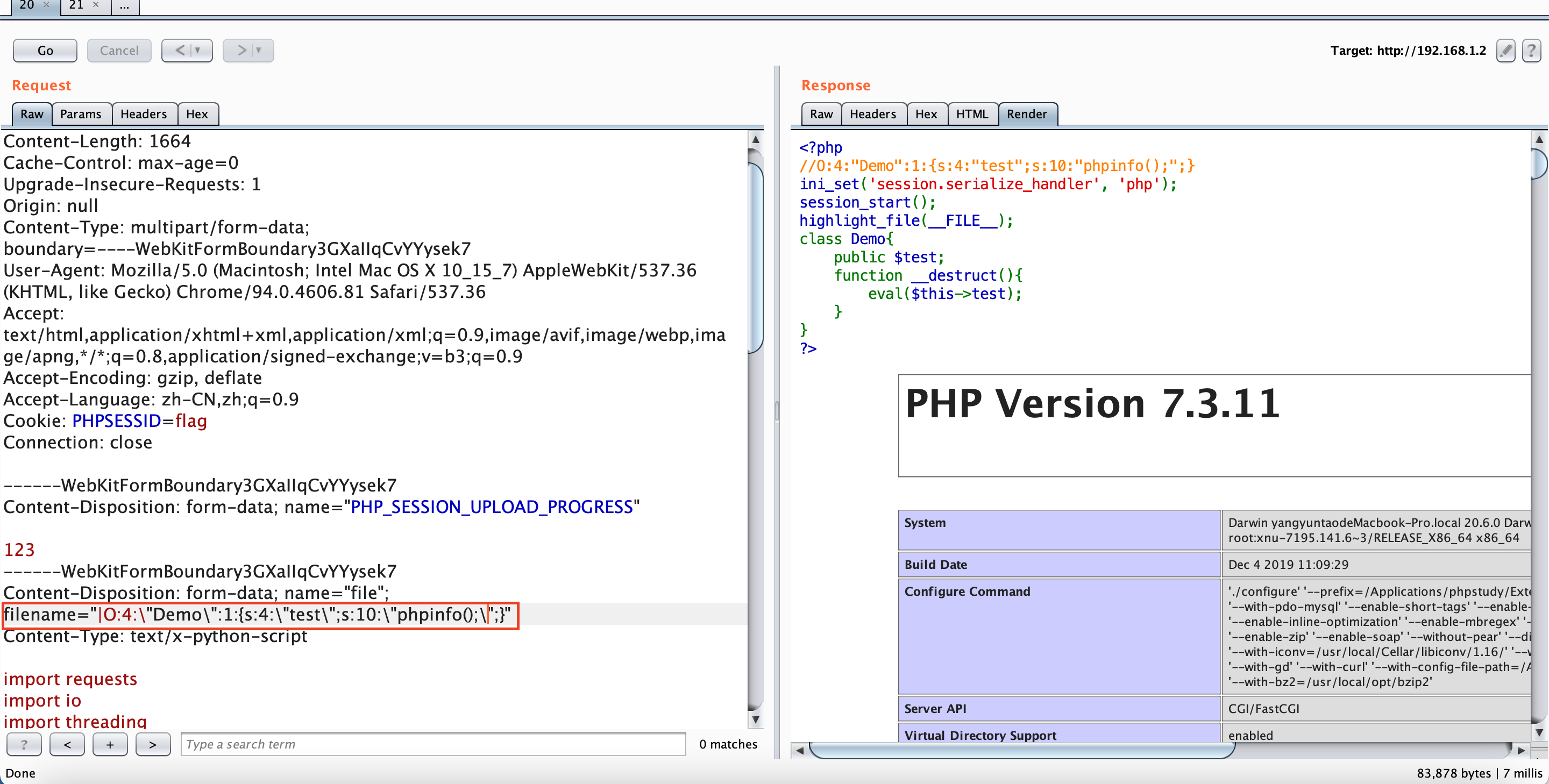Click the 'eval($this->test);' code line

pyautogui.click(x=944, y=294)
